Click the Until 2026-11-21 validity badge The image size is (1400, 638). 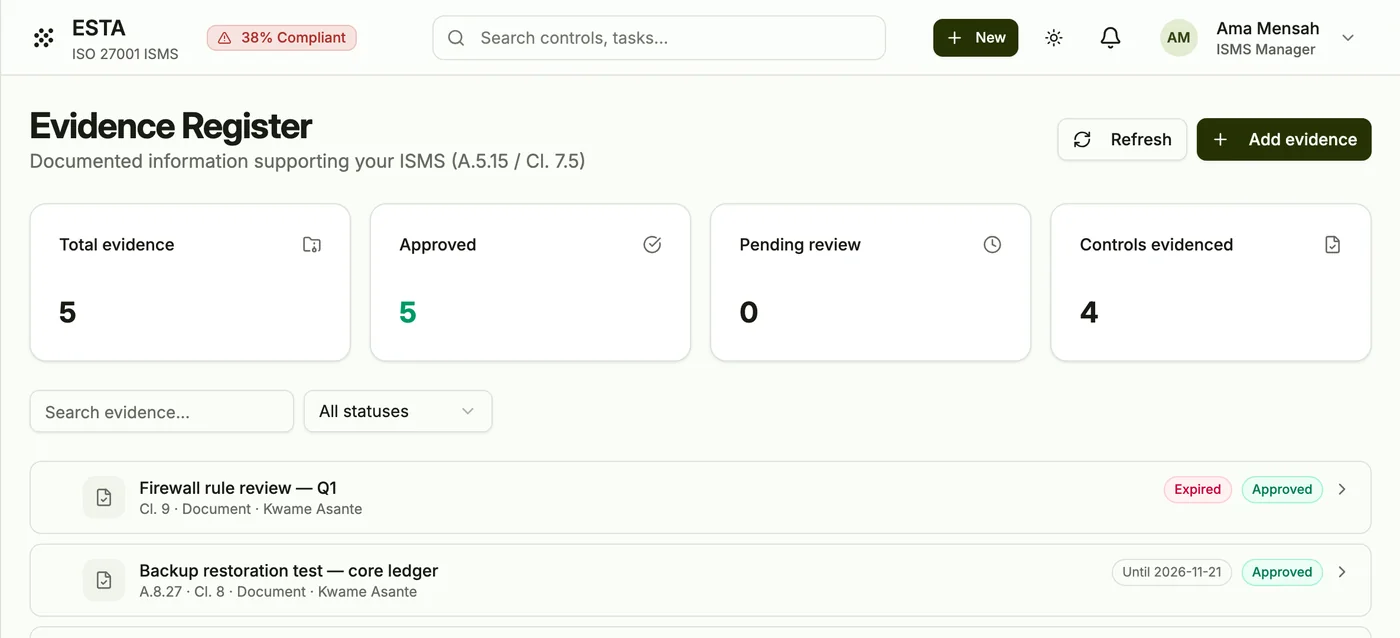(x=1172, y=572)
